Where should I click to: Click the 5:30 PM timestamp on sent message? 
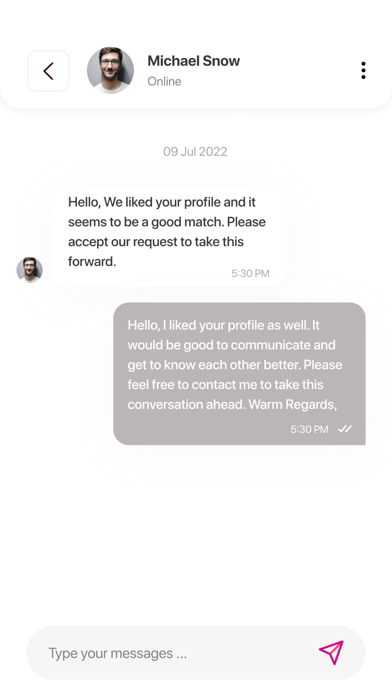pos(309,429)
